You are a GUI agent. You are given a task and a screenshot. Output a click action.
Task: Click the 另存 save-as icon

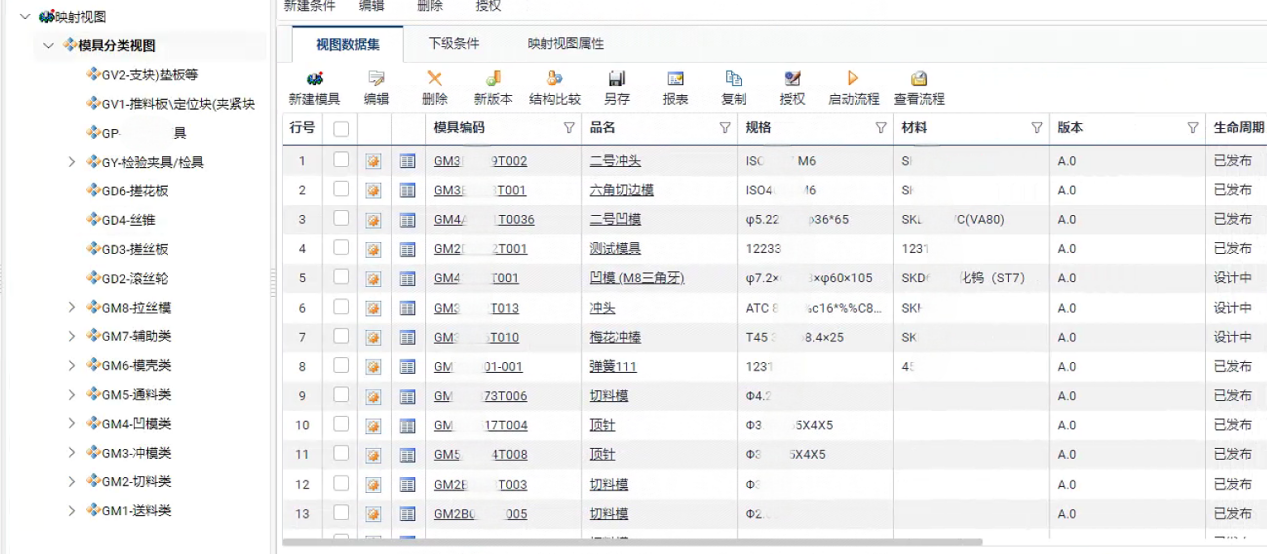tap(617, 79)
